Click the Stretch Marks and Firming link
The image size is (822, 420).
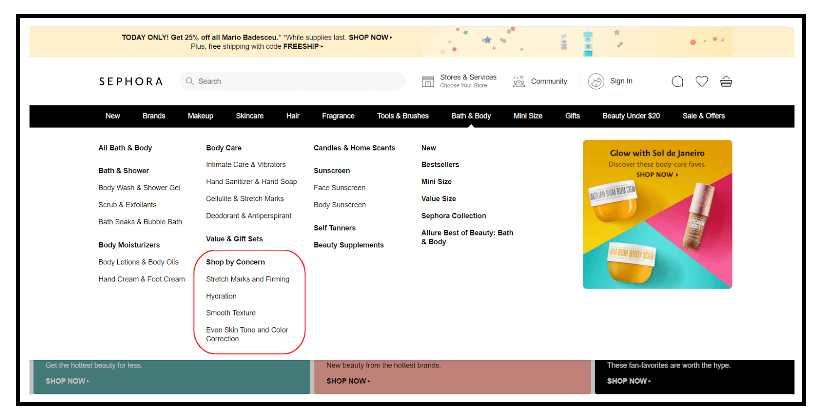[x=247, y=279]
